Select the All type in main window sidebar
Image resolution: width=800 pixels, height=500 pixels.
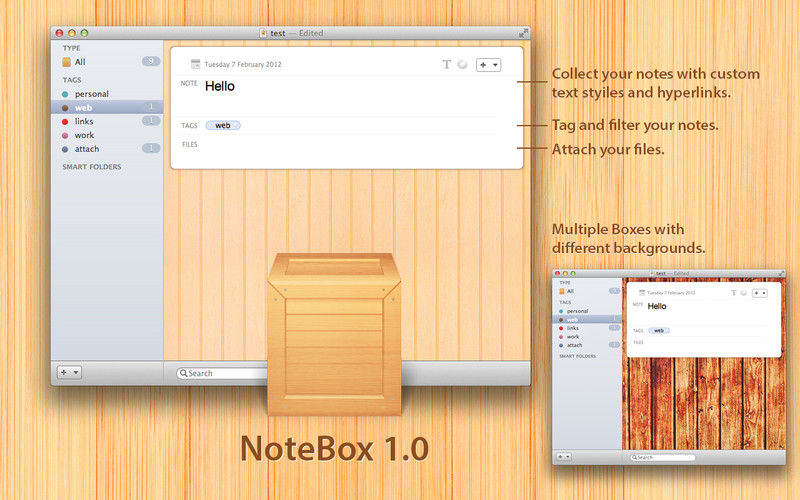(107, 62)
